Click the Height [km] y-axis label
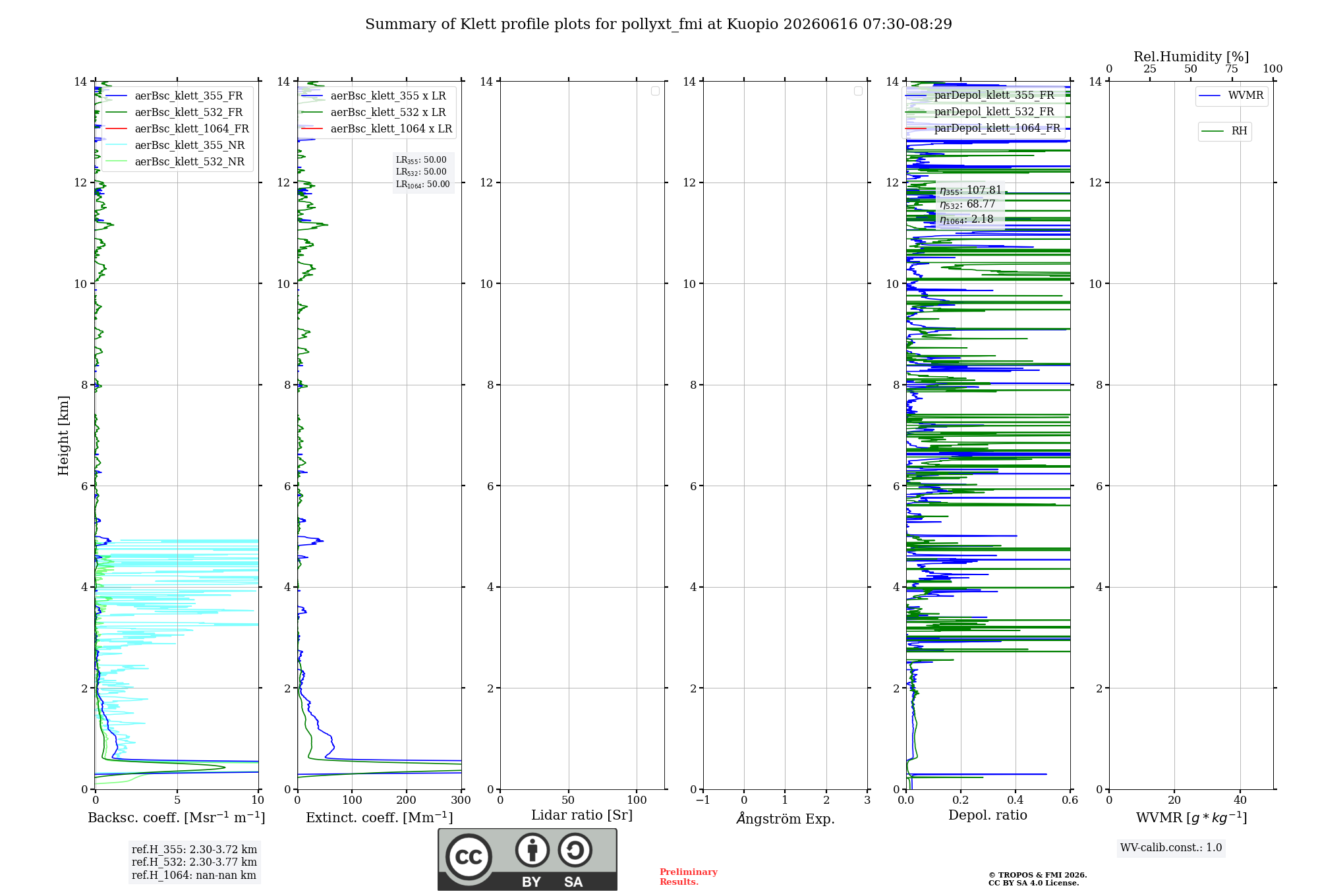This screenshot has height=896, width=1318. coord(63,435)
